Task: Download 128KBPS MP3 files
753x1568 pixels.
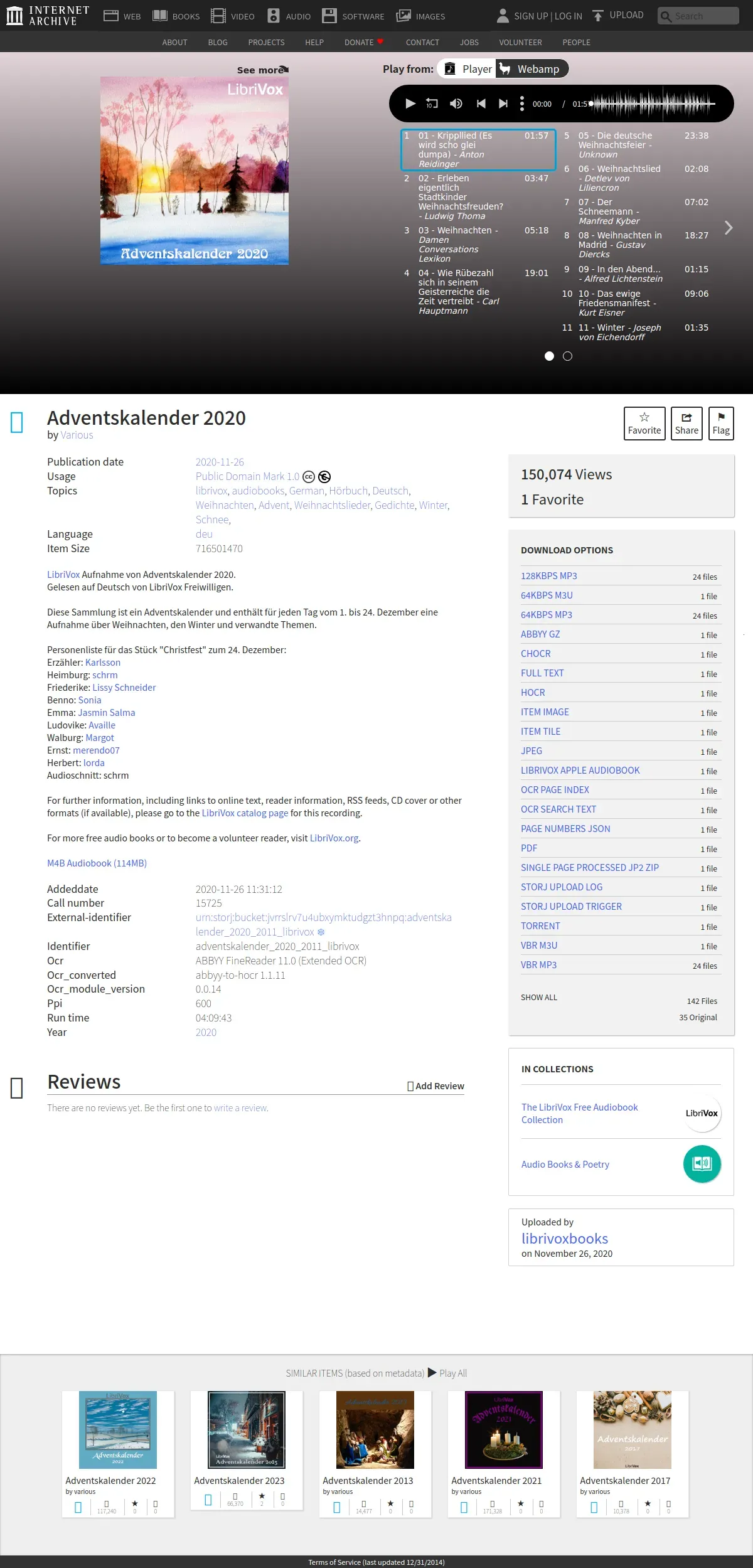Action: (x=549, y=576)
